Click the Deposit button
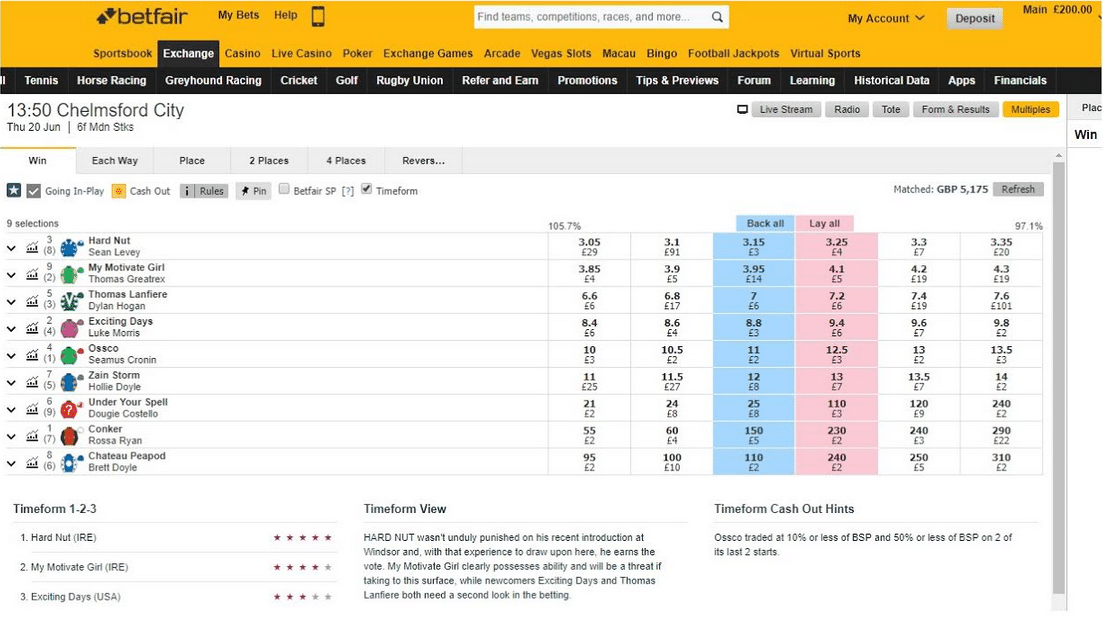Image resolution: width=1103 pixels, height=620 pixels. (x=975, y=18)
